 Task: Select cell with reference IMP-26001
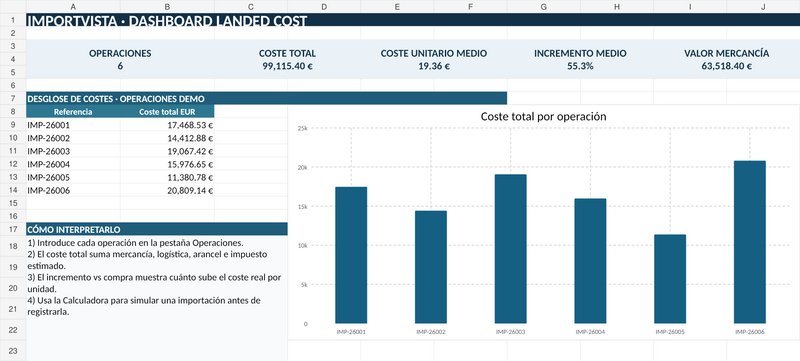click(x=73, y=124)
